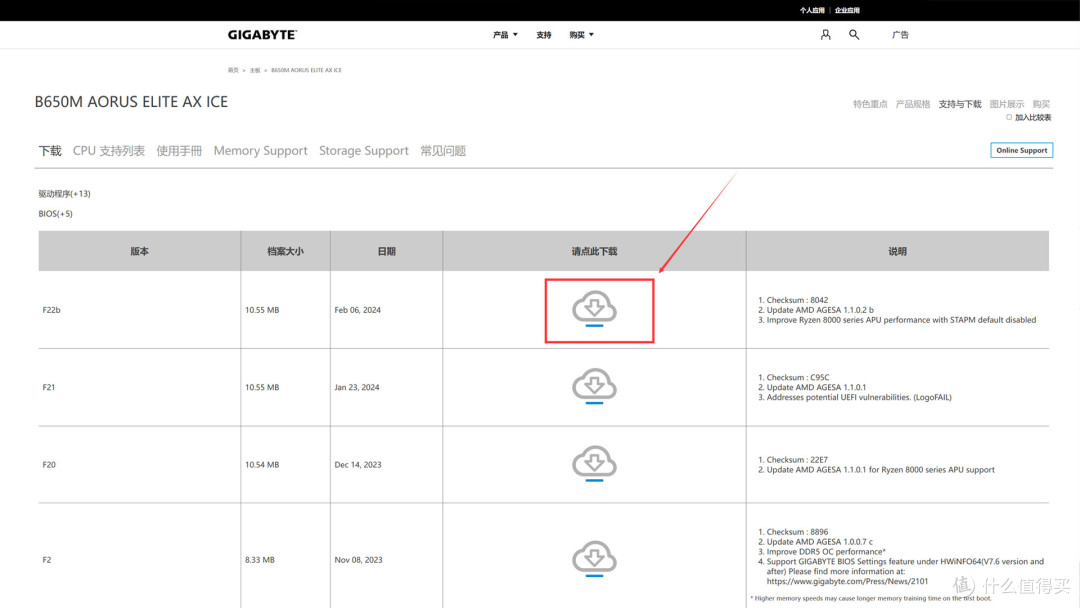This screenshot has height=608, width=1080.
Task: Collapse the BIOS(+5) section
Action: coord(55,213)
